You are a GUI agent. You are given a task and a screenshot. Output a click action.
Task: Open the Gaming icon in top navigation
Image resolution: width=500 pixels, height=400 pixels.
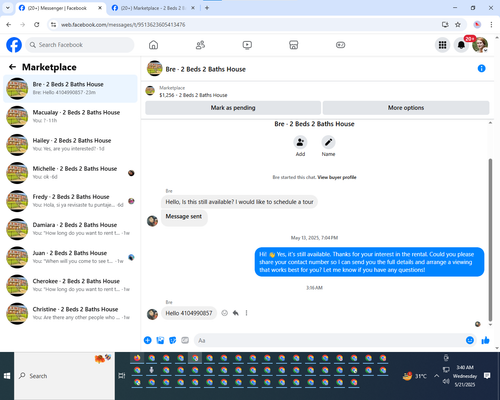click(340, 45)
